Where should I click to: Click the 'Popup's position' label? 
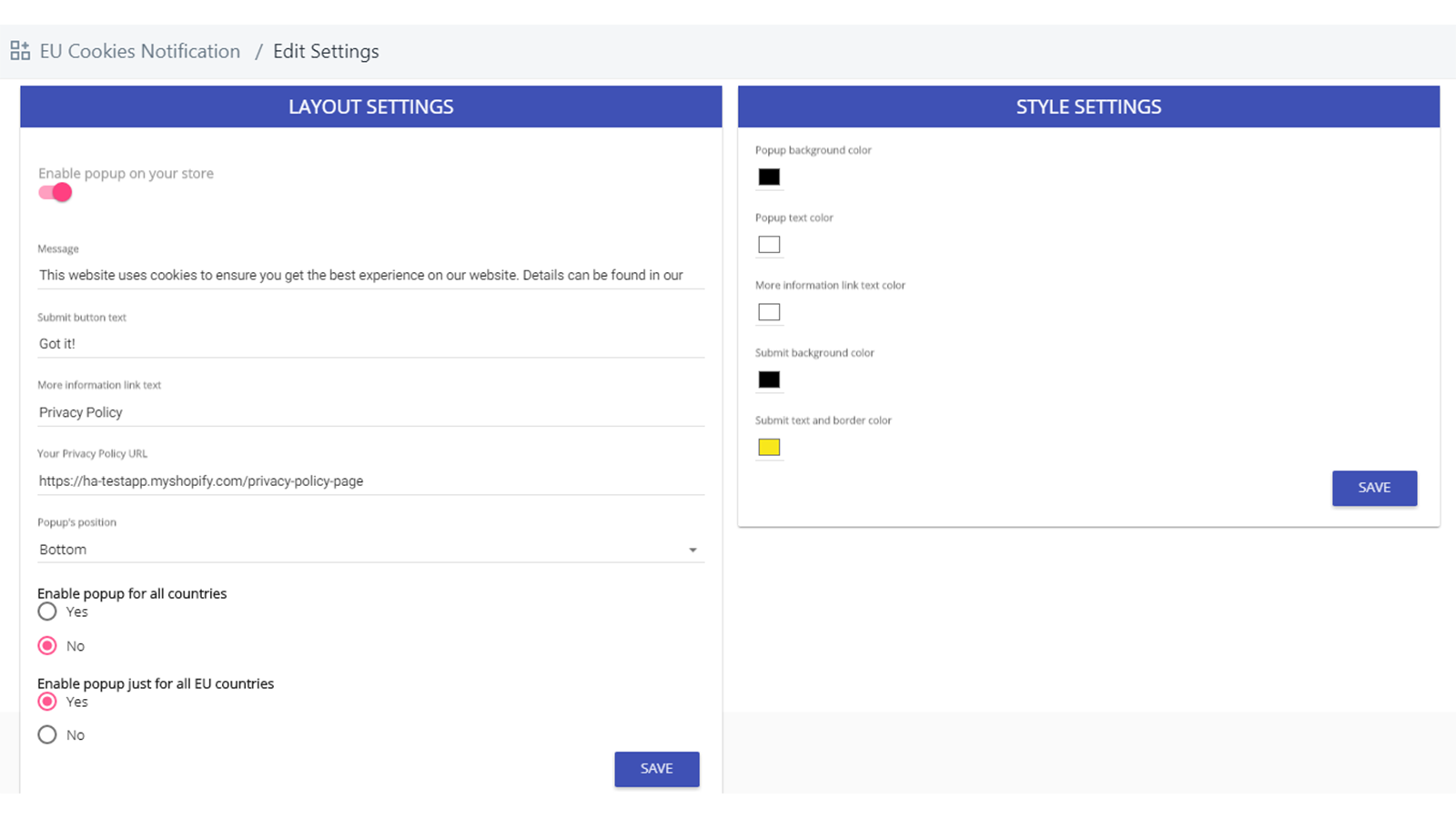(76, 522)
